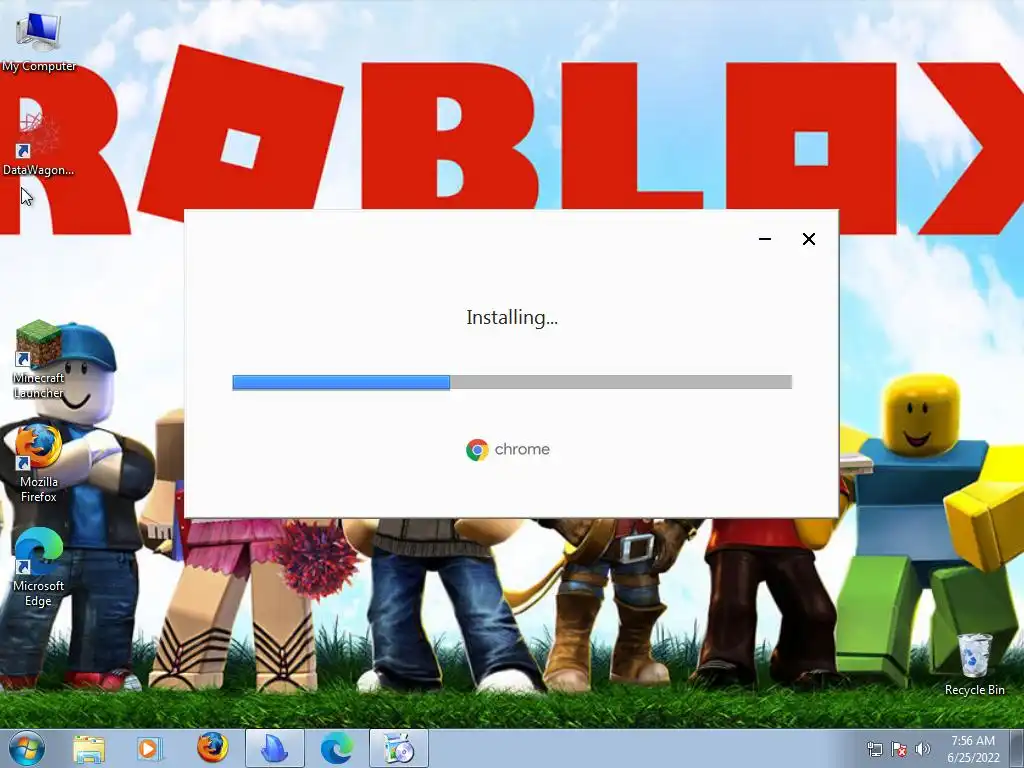Minimize the Chrome installer window
The width and height of the screenshot is (1024, 768).
765,239
